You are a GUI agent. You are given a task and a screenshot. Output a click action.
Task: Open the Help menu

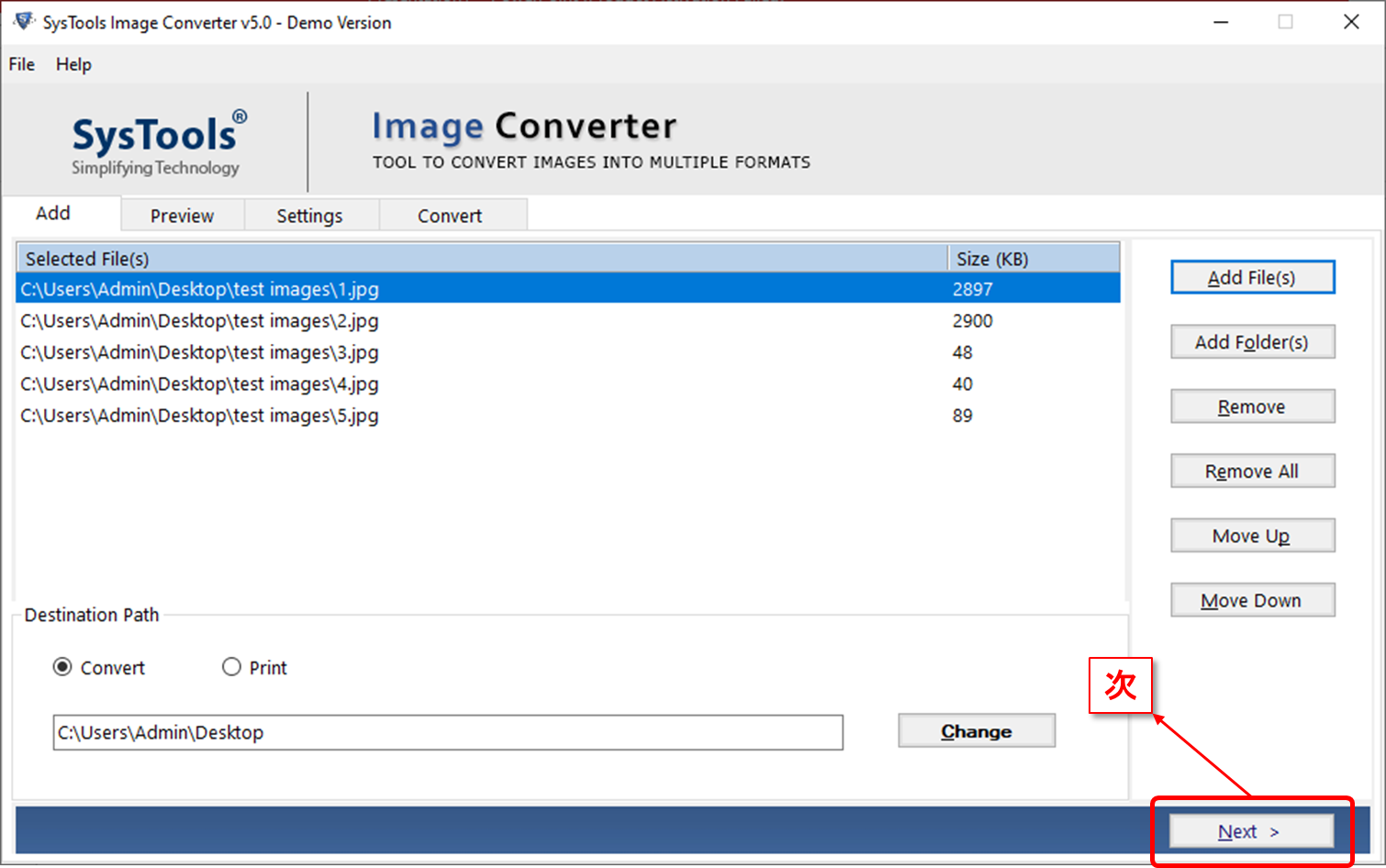pyautogui.click(x=73, y=64)
